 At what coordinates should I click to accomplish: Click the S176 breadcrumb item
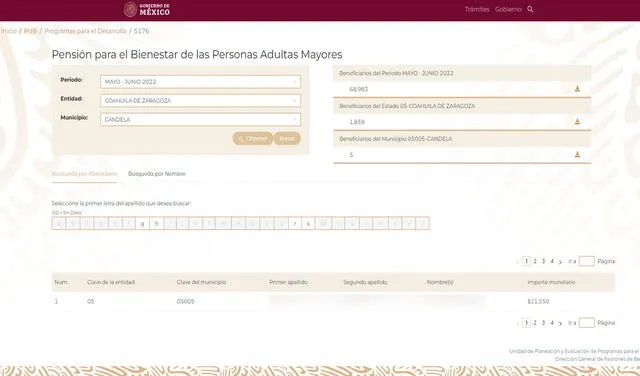click(142, 31)
